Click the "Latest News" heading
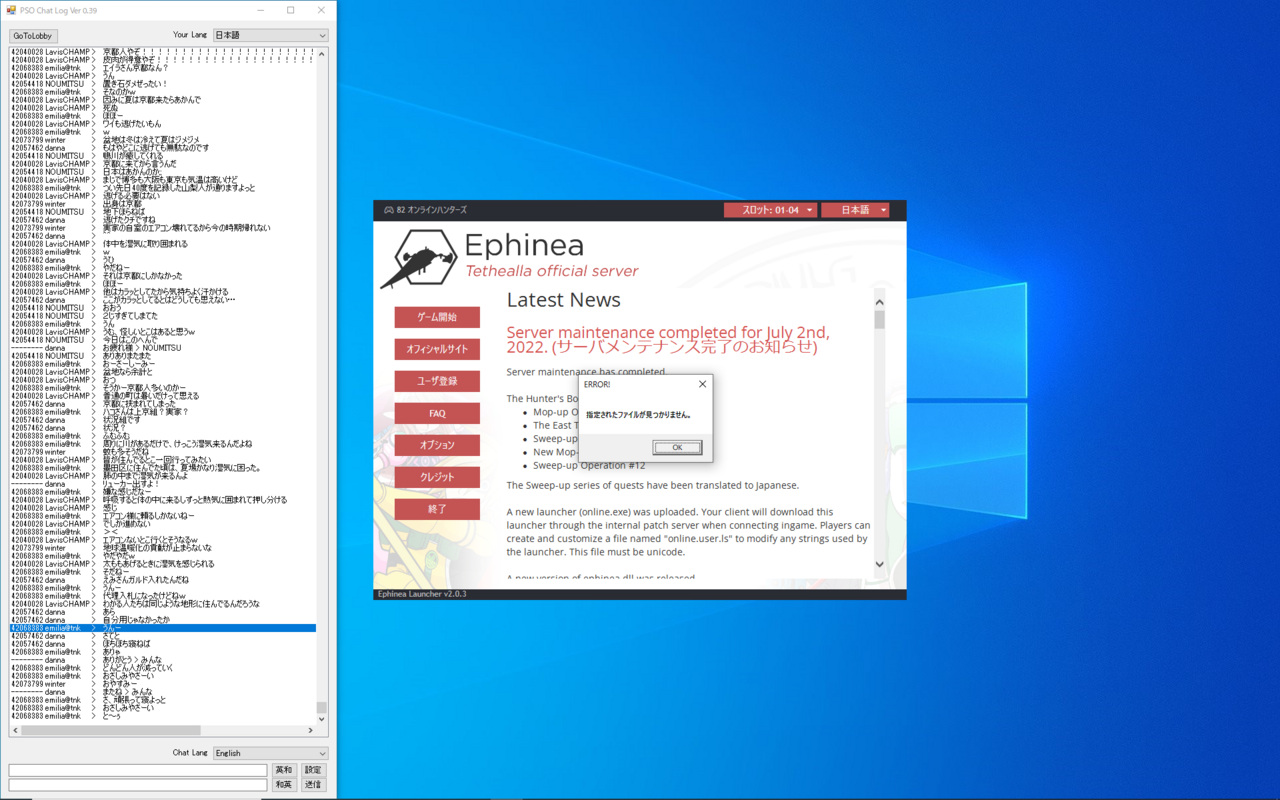The image size is (1280, 800). point(563,300)
